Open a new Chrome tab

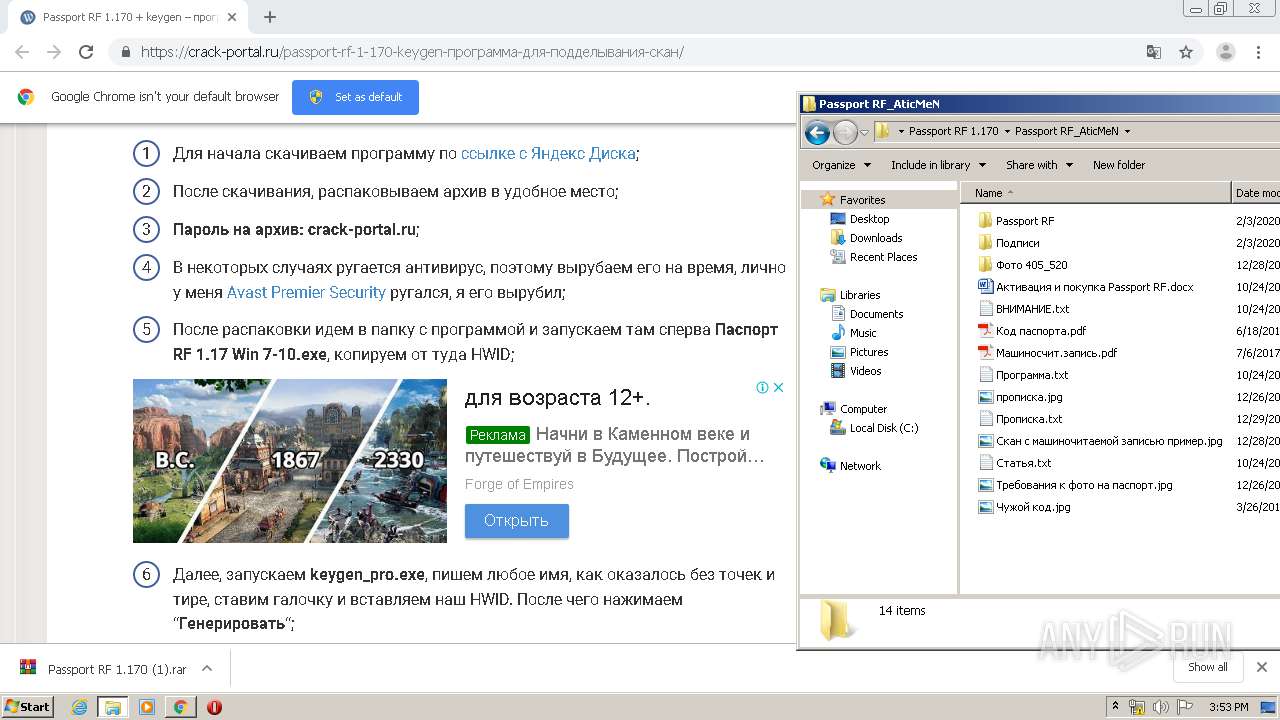[270, 17]
